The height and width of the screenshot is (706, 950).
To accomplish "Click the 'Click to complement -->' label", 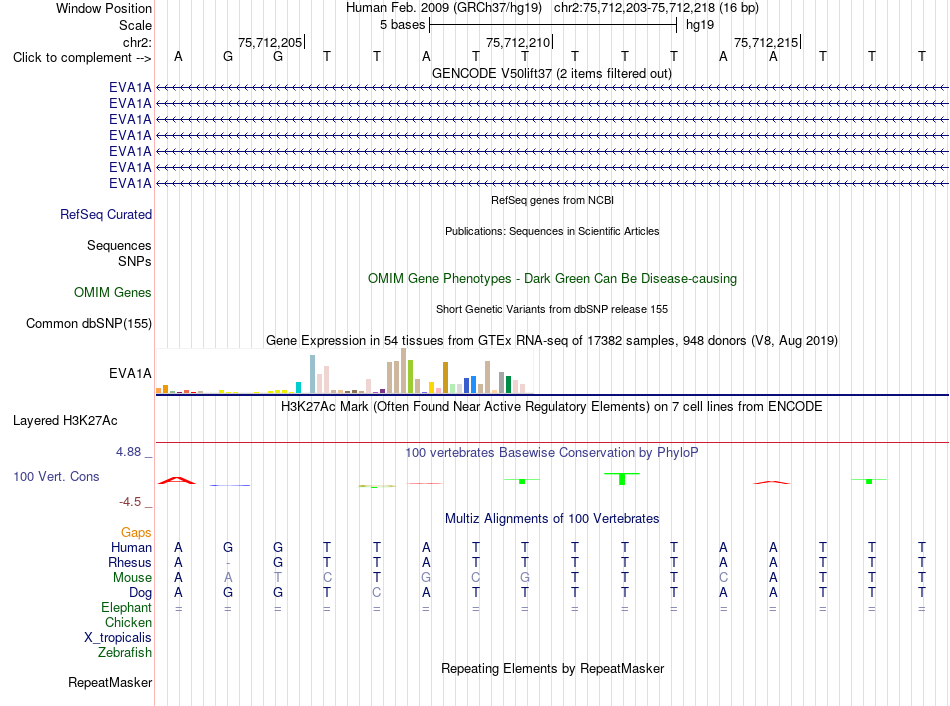I will (82, 58).
